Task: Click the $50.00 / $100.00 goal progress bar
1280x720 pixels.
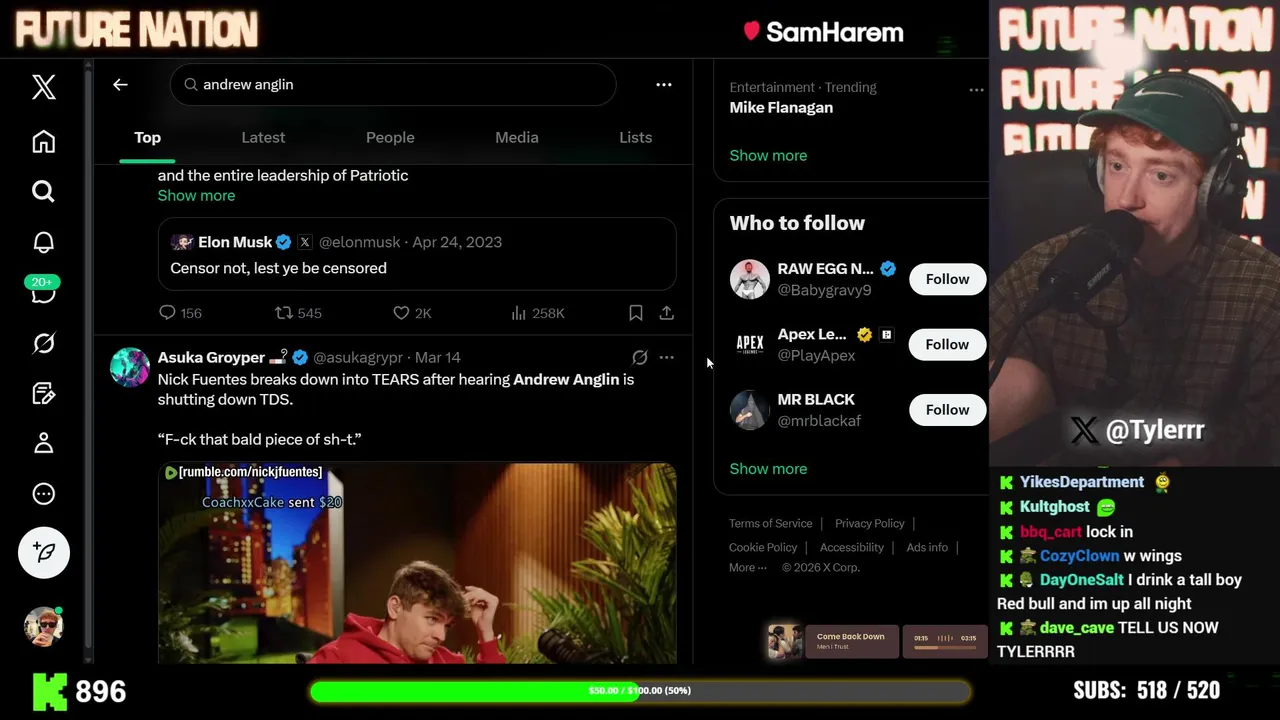Action: pos(640,691)
